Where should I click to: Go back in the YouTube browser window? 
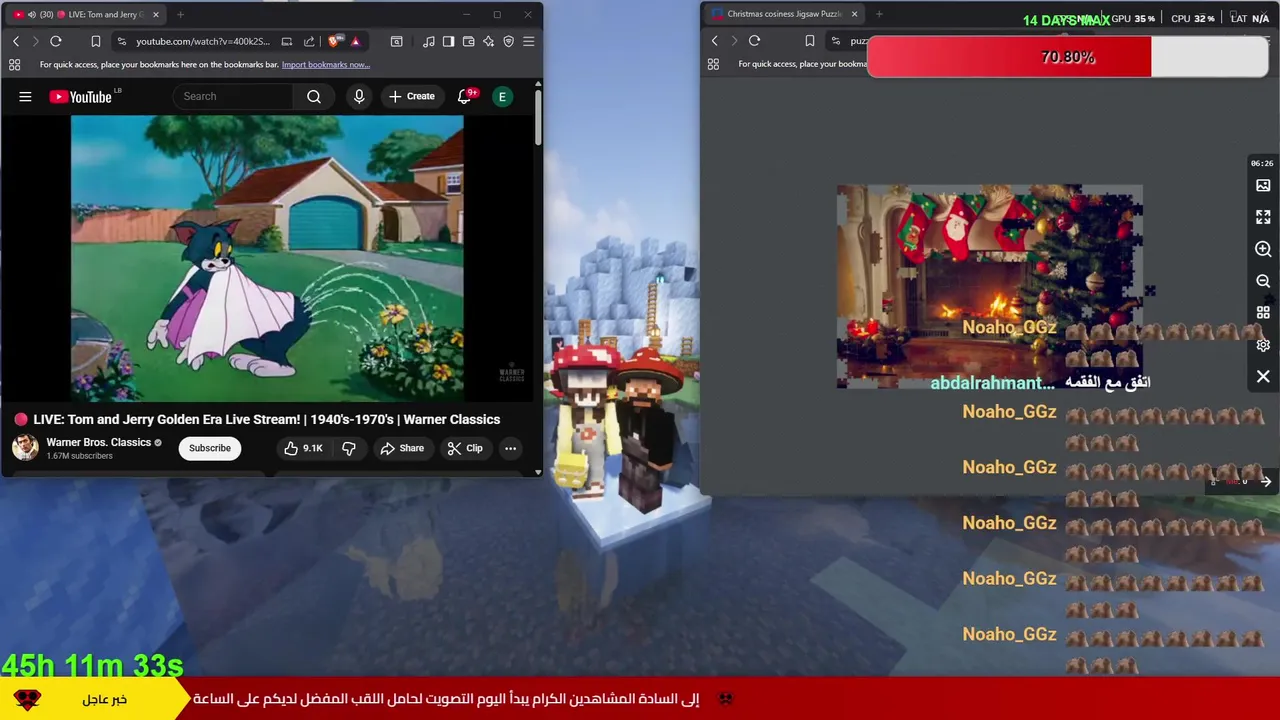click(16, 41)
